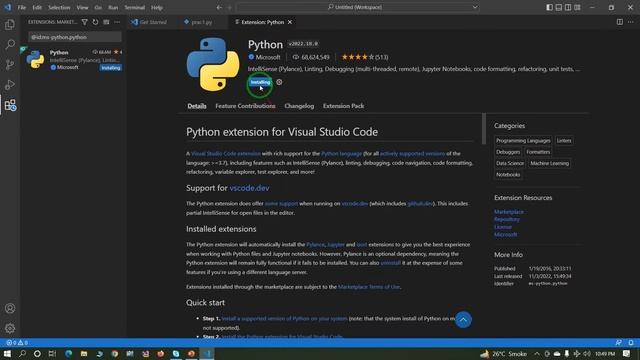Open the VS Code application menu logo
The image size is (640, 360).
8,7
